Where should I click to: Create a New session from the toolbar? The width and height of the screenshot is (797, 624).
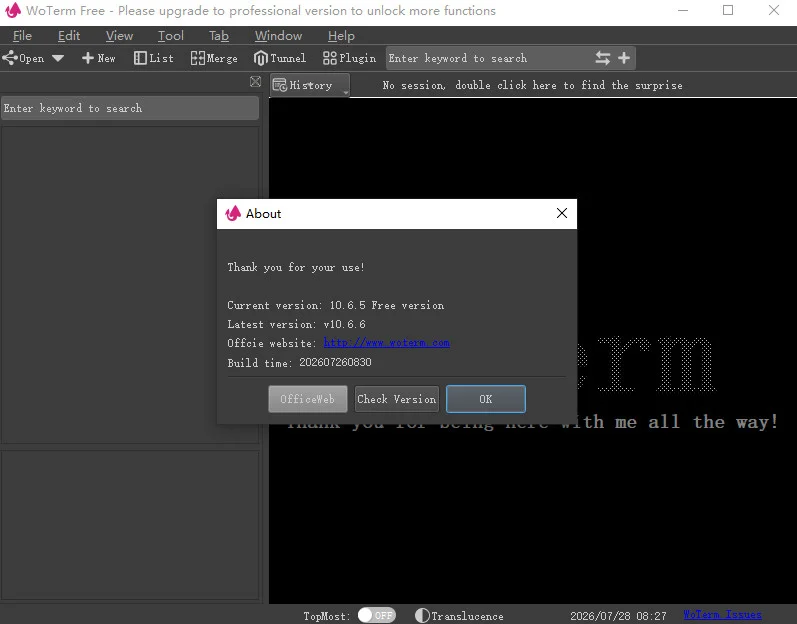click(x=99, y=58)
